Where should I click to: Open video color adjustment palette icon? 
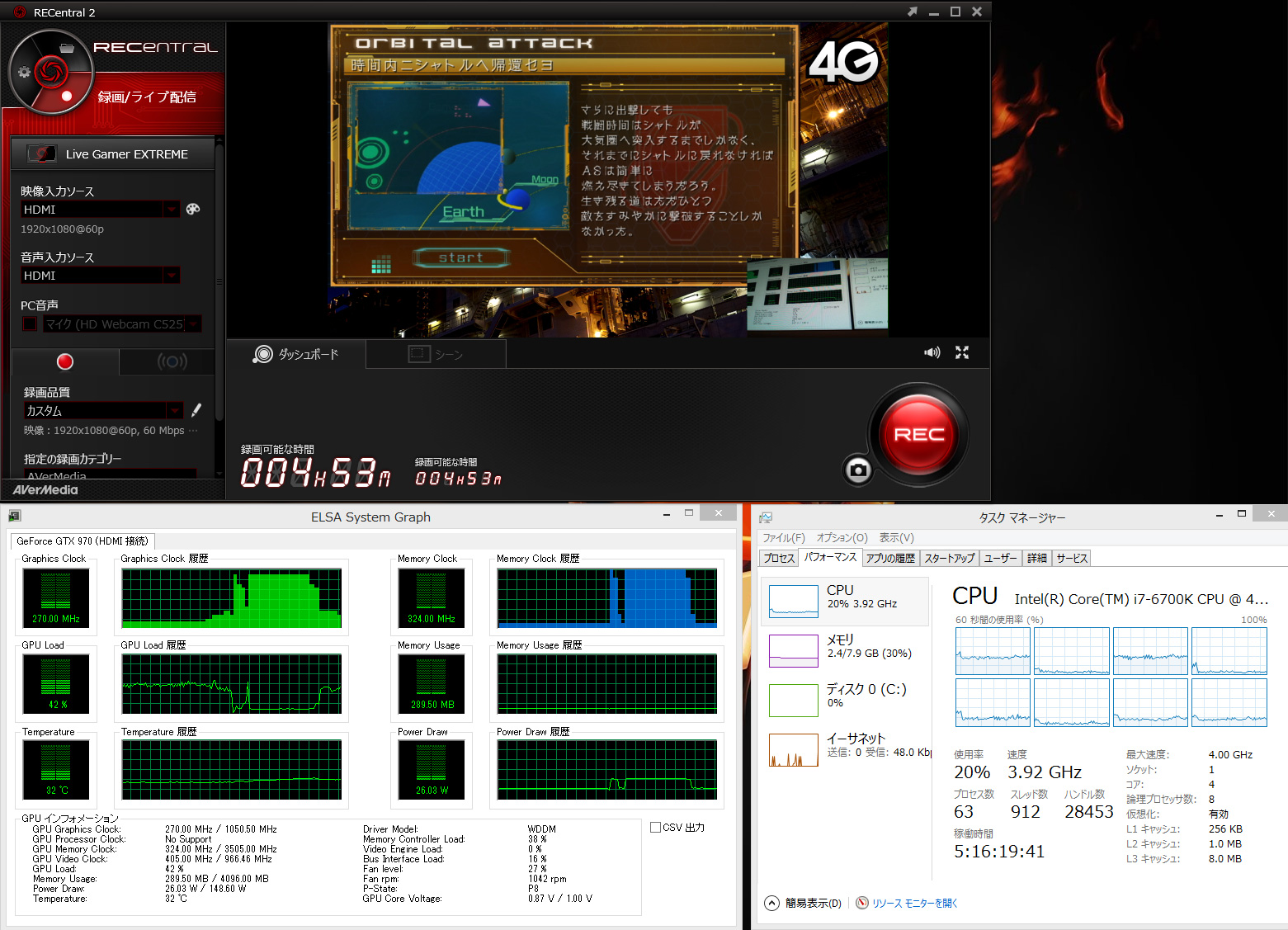pos(193,209)
